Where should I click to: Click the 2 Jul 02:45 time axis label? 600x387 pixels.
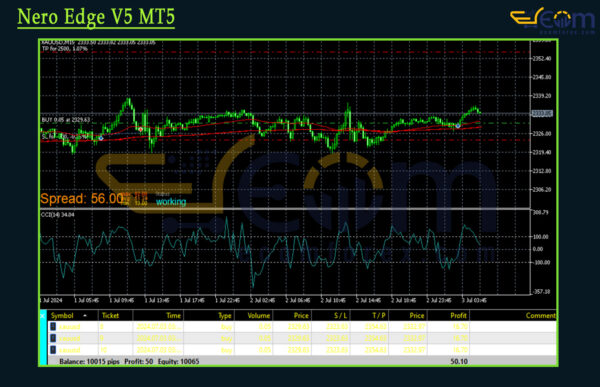coord(262,300)
